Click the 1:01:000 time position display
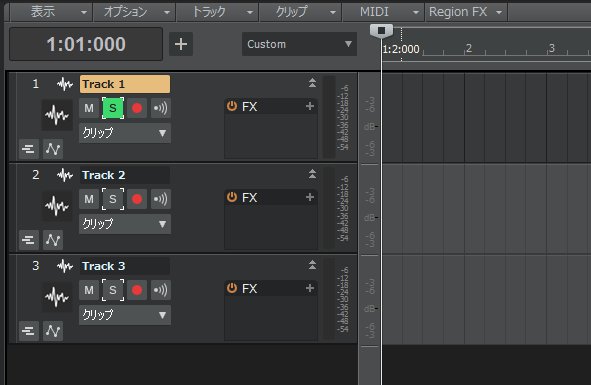 (x=86, y=44)
